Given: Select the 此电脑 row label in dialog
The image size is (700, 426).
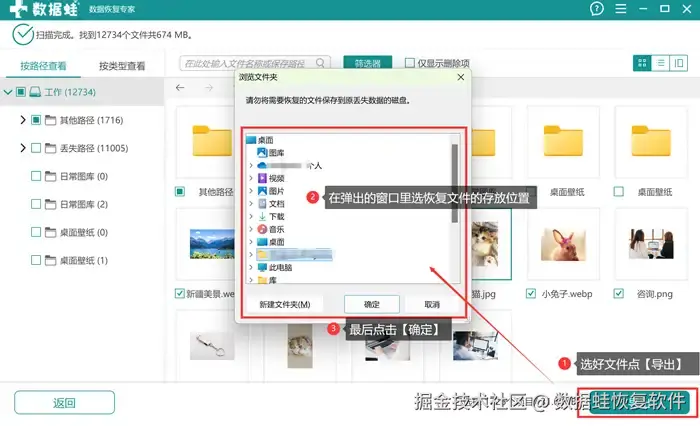Looking at the screenshot, I should [280, 267].
